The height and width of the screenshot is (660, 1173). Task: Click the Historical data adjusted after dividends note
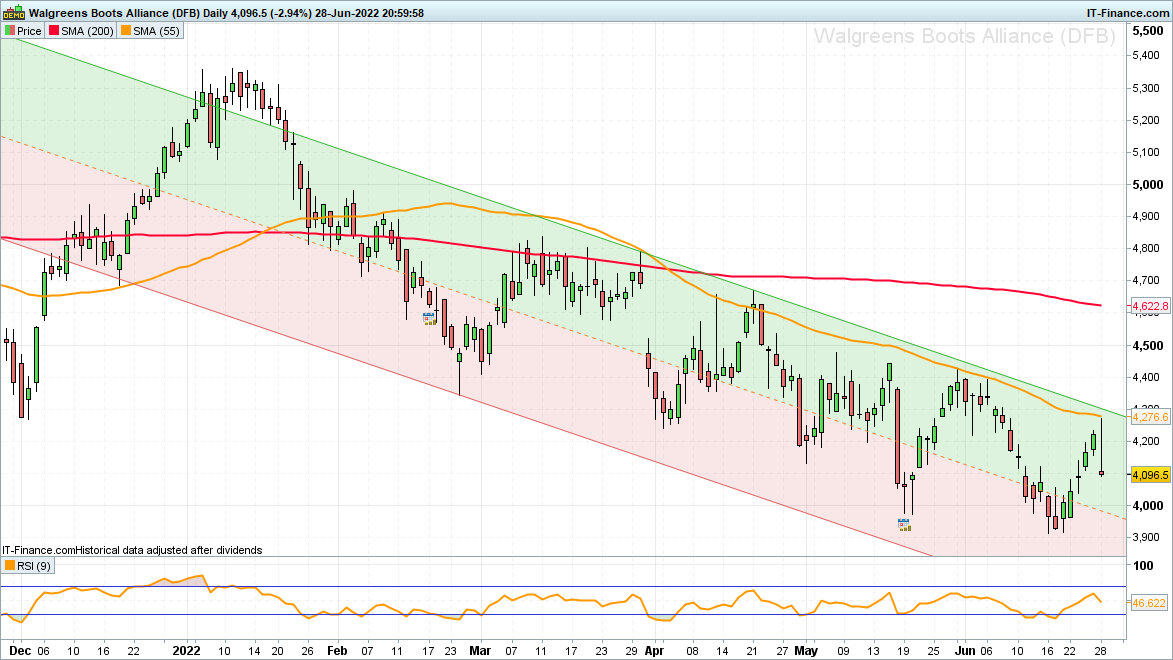tap(169, 550)
